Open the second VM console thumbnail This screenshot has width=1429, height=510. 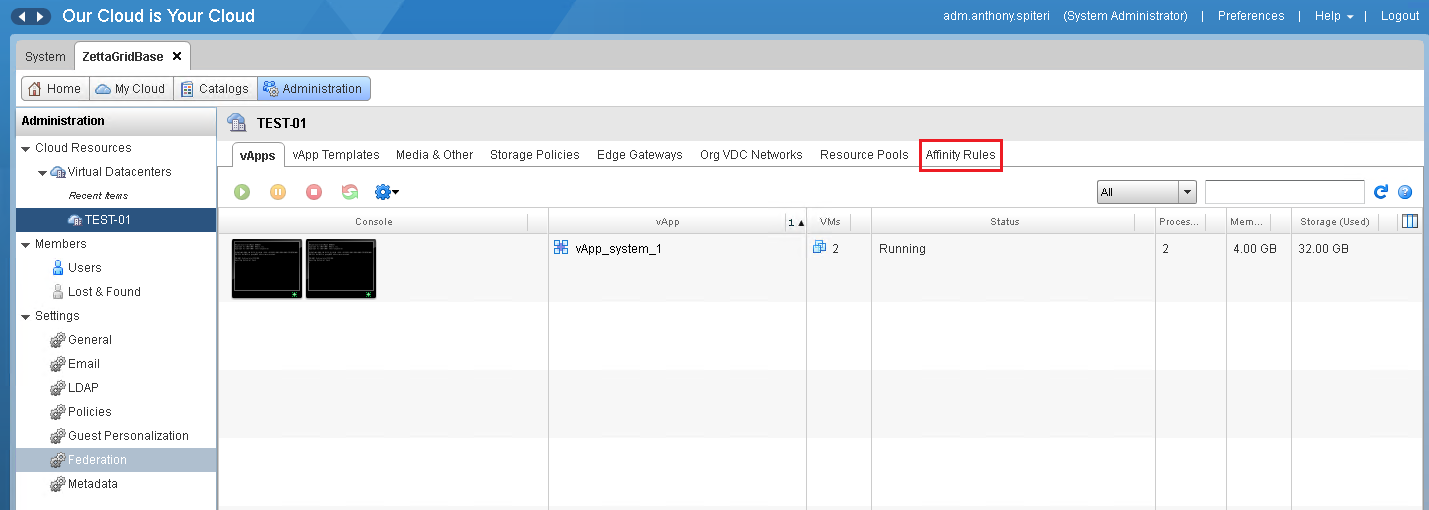coord(341,268)
